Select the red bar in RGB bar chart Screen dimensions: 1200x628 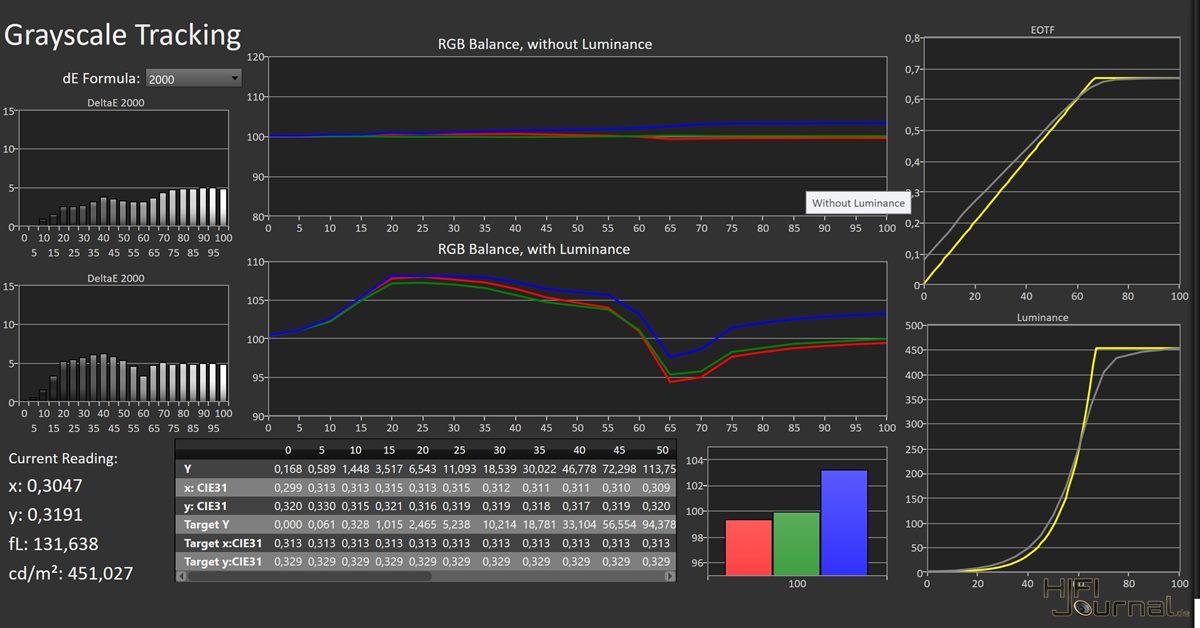point(748,547)
